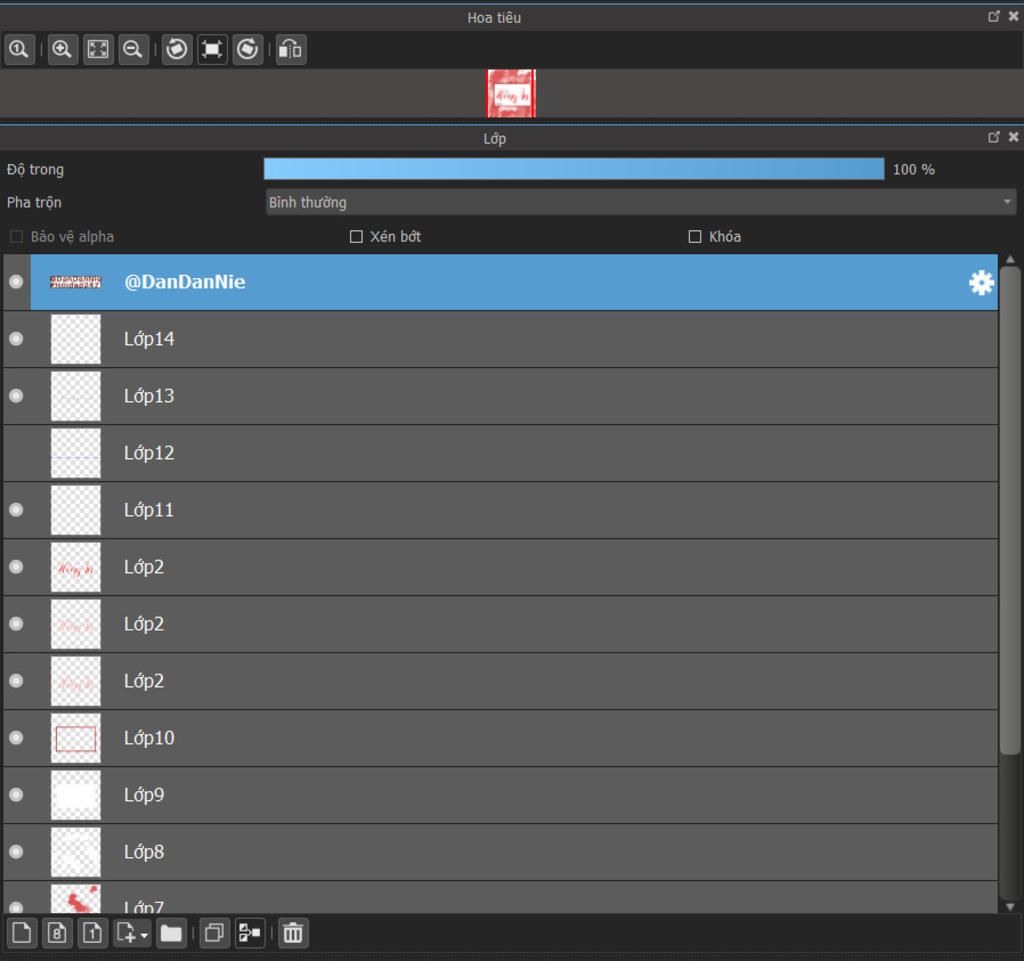The width and height of the screenshot is (1024, 961).
Task: Hide the Lớp14 layer
Action: [x=16, y=339]
